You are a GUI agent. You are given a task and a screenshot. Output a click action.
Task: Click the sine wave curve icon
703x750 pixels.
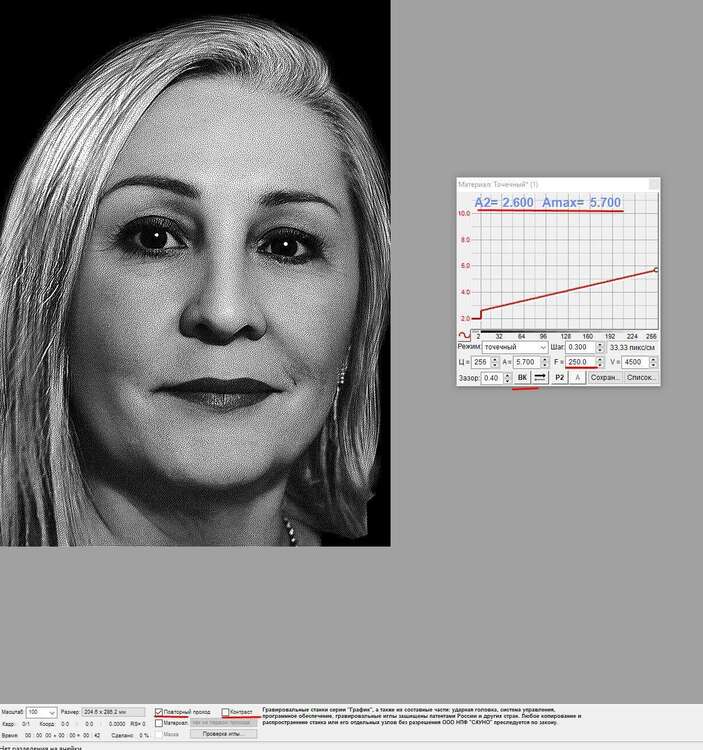464,335
